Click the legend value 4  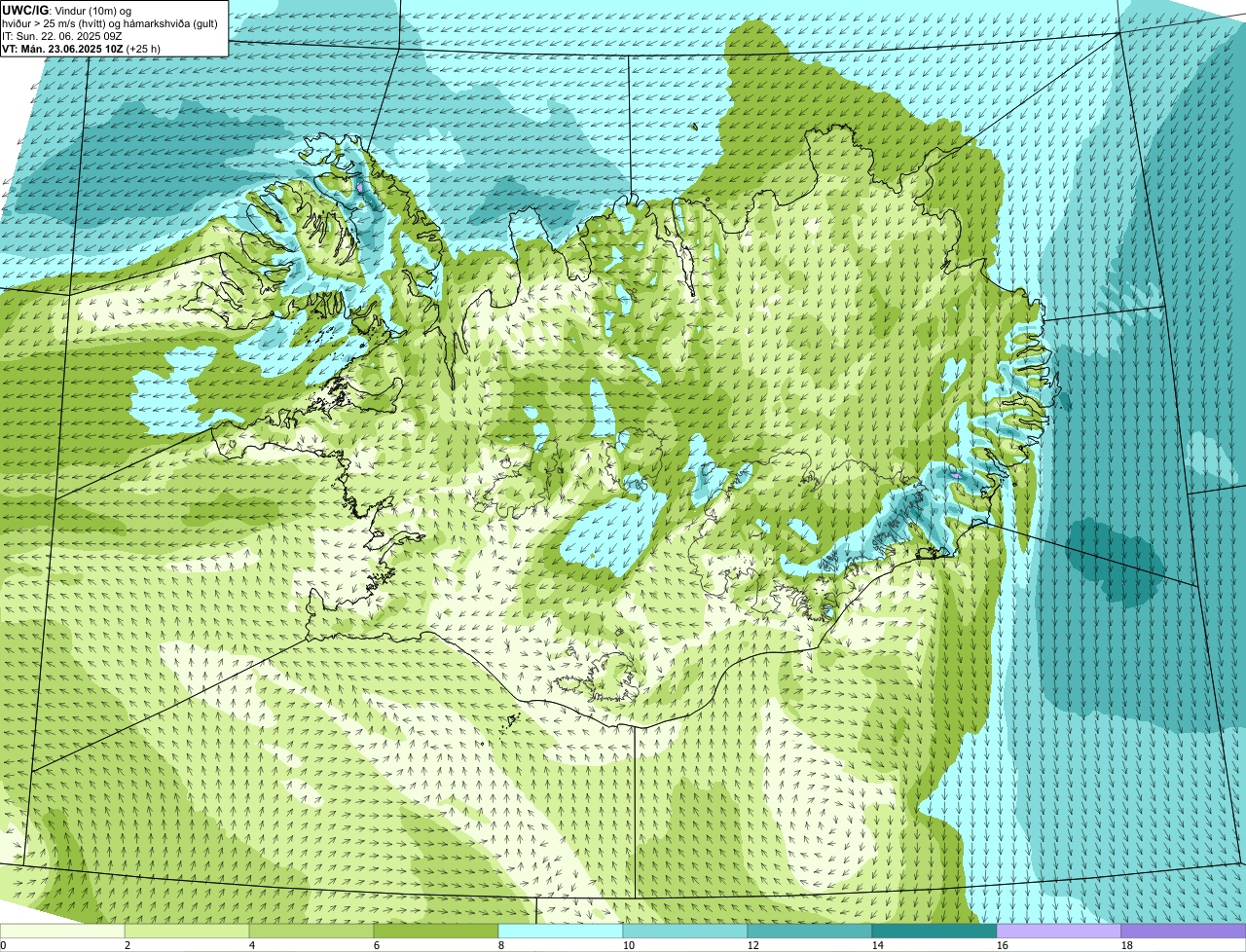(252, 945)
